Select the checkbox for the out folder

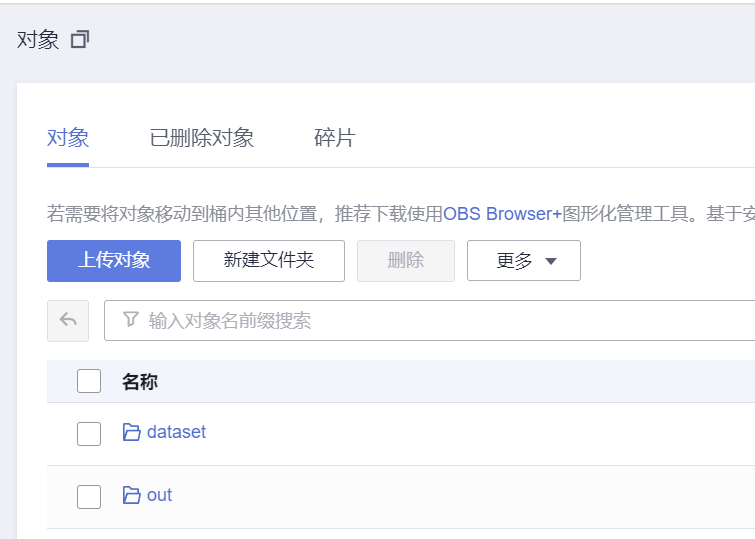89,496
